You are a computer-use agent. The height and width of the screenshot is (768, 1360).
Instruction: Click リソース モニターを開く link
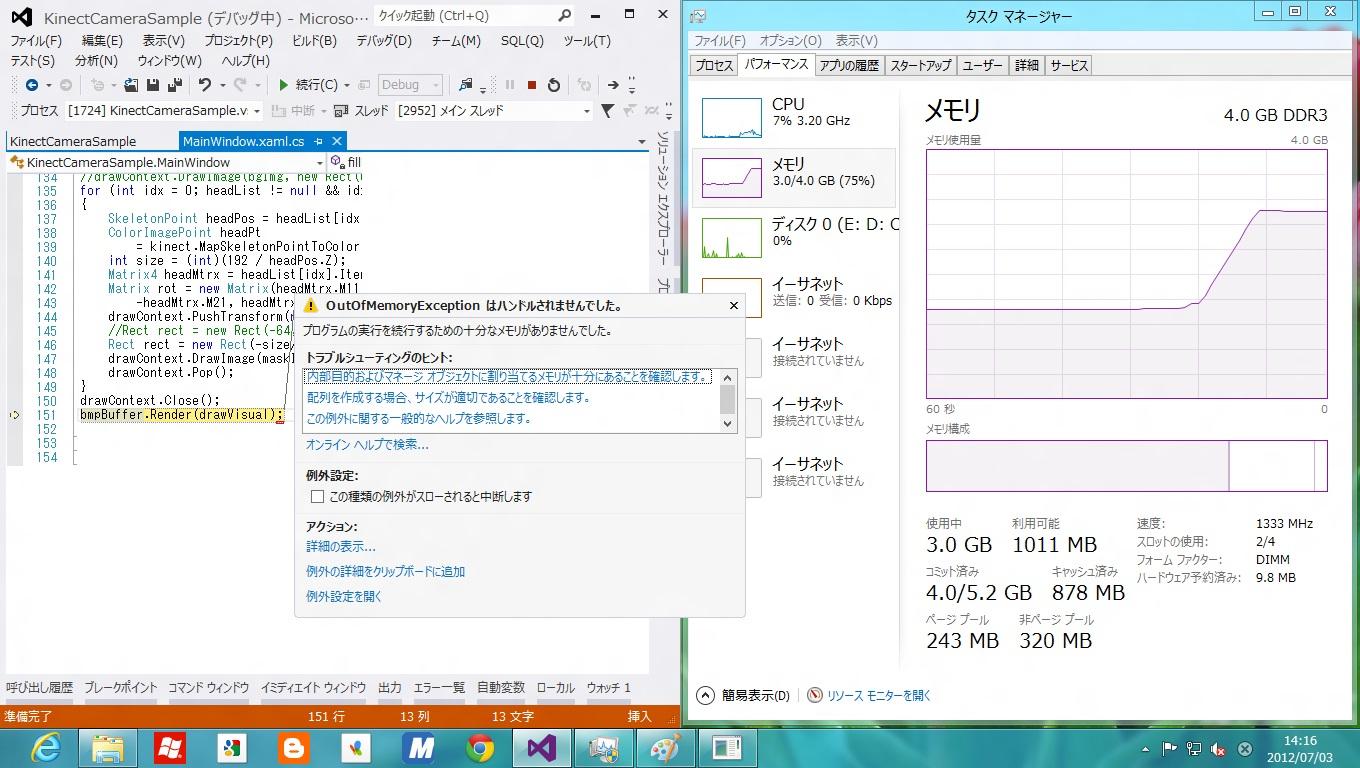pyautogui.click(x=878, y=695)
